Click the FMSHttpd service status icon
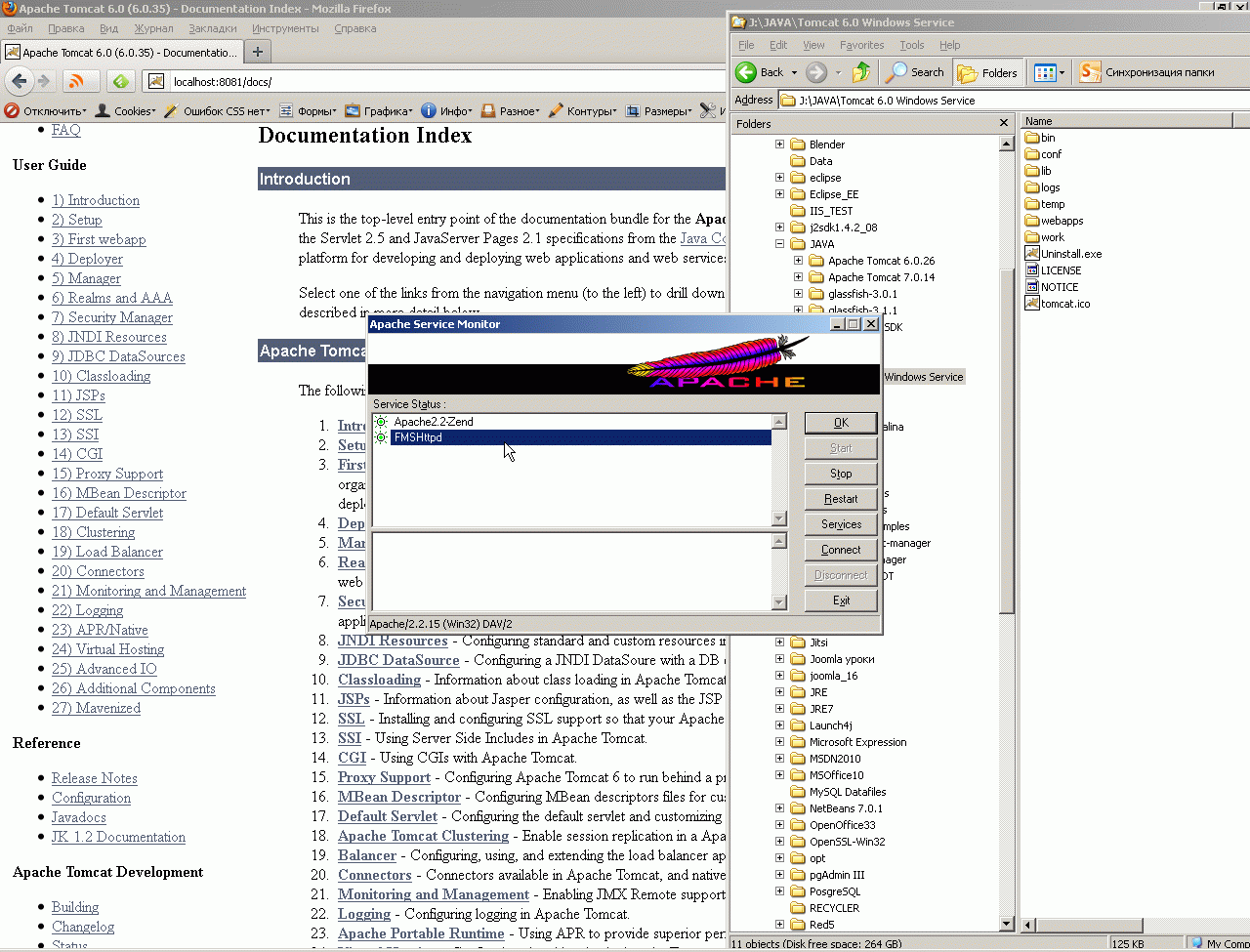Screen dimensions: 1250x952 coord(381,437)
